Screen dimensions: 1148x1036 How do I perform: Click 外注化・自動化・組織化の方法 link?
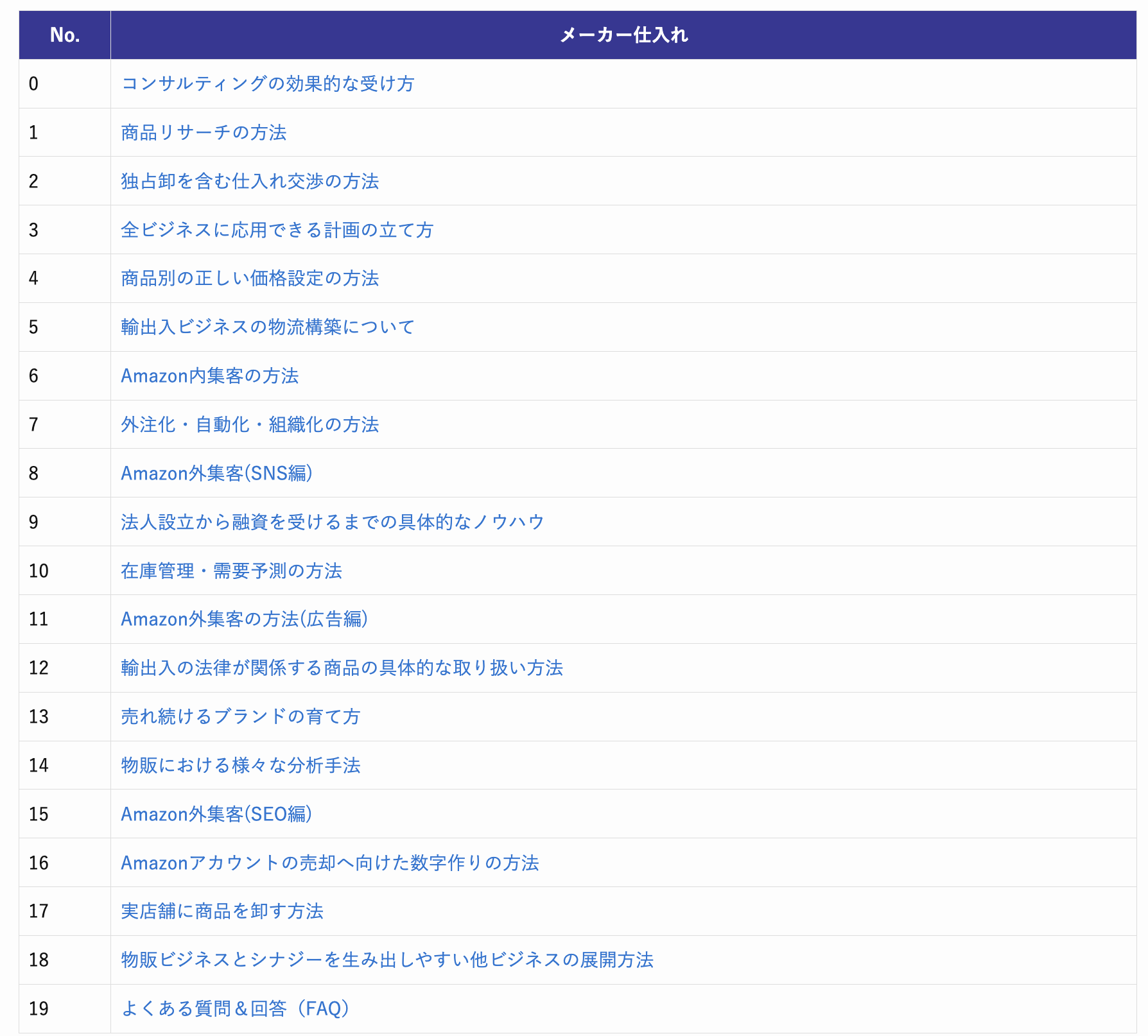point(250,425)
